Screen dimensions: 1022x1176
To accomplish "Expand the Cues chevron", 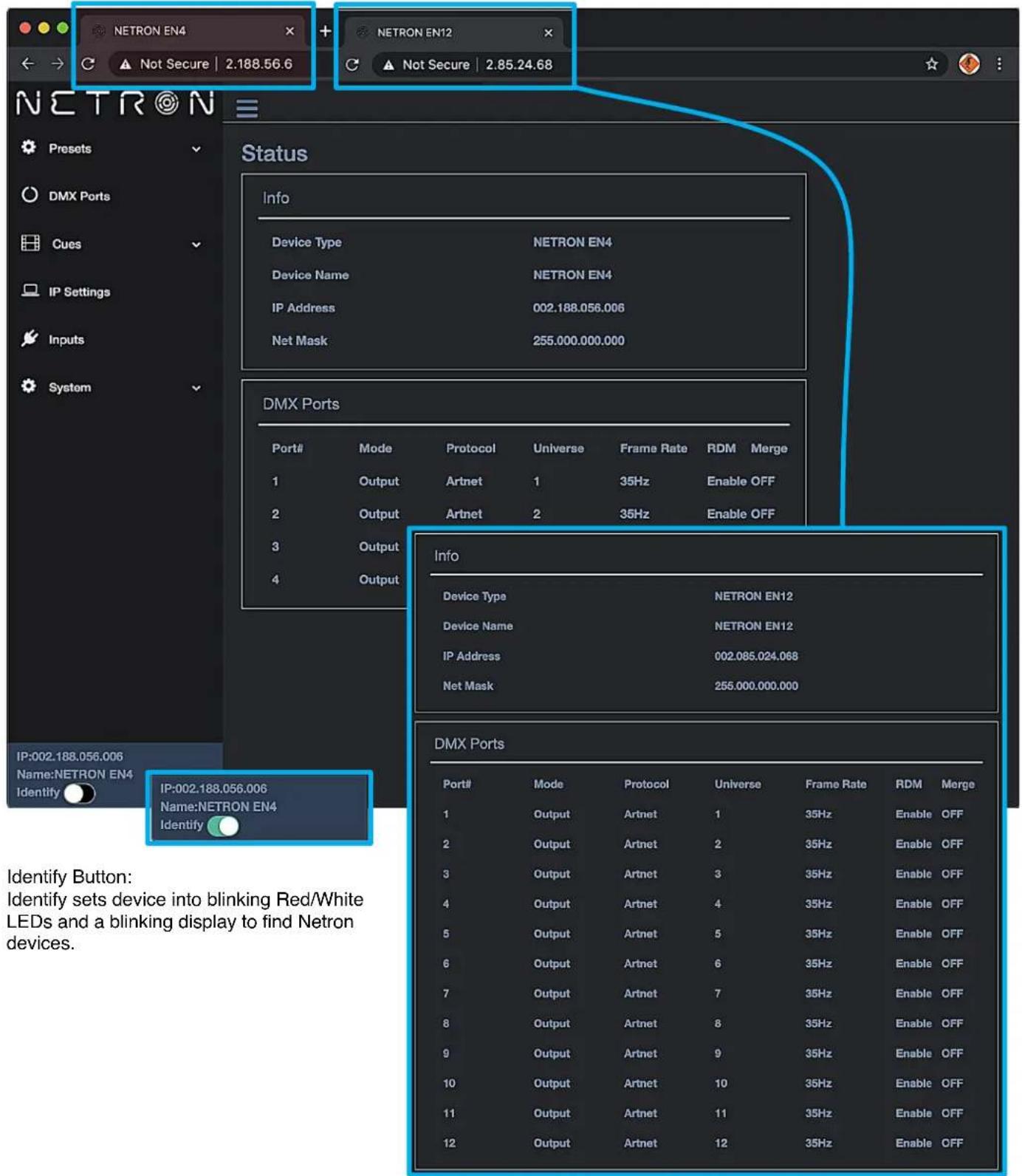I will click(x=196, y=245).
